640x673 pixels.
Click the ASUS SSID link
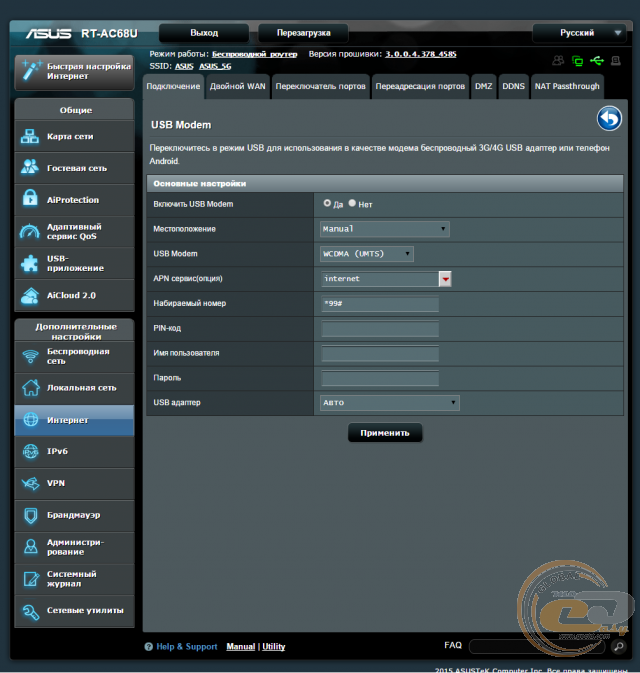(184, 66)
